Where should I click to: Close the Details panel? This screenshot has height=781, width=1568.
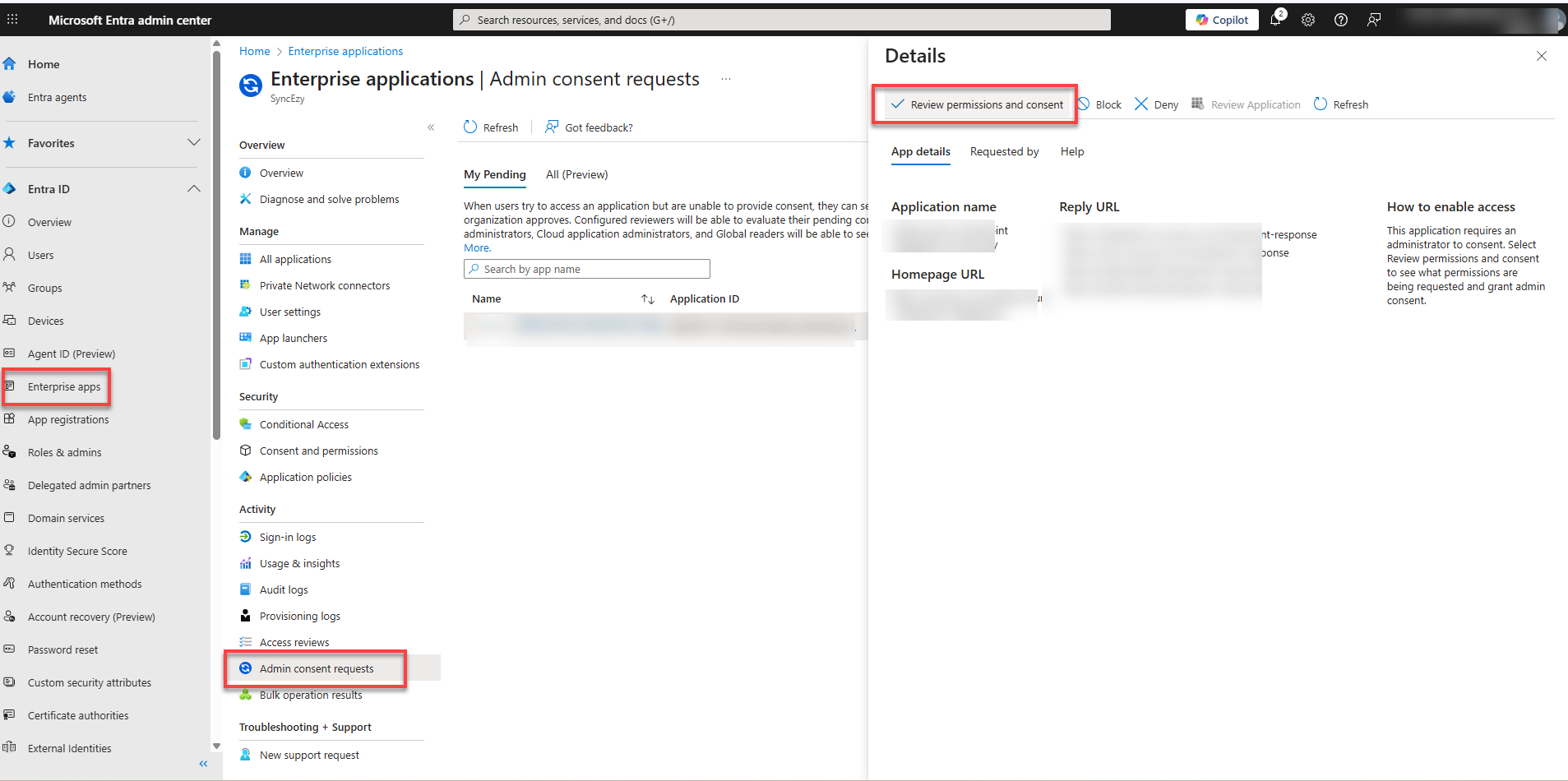point(1541,56)
